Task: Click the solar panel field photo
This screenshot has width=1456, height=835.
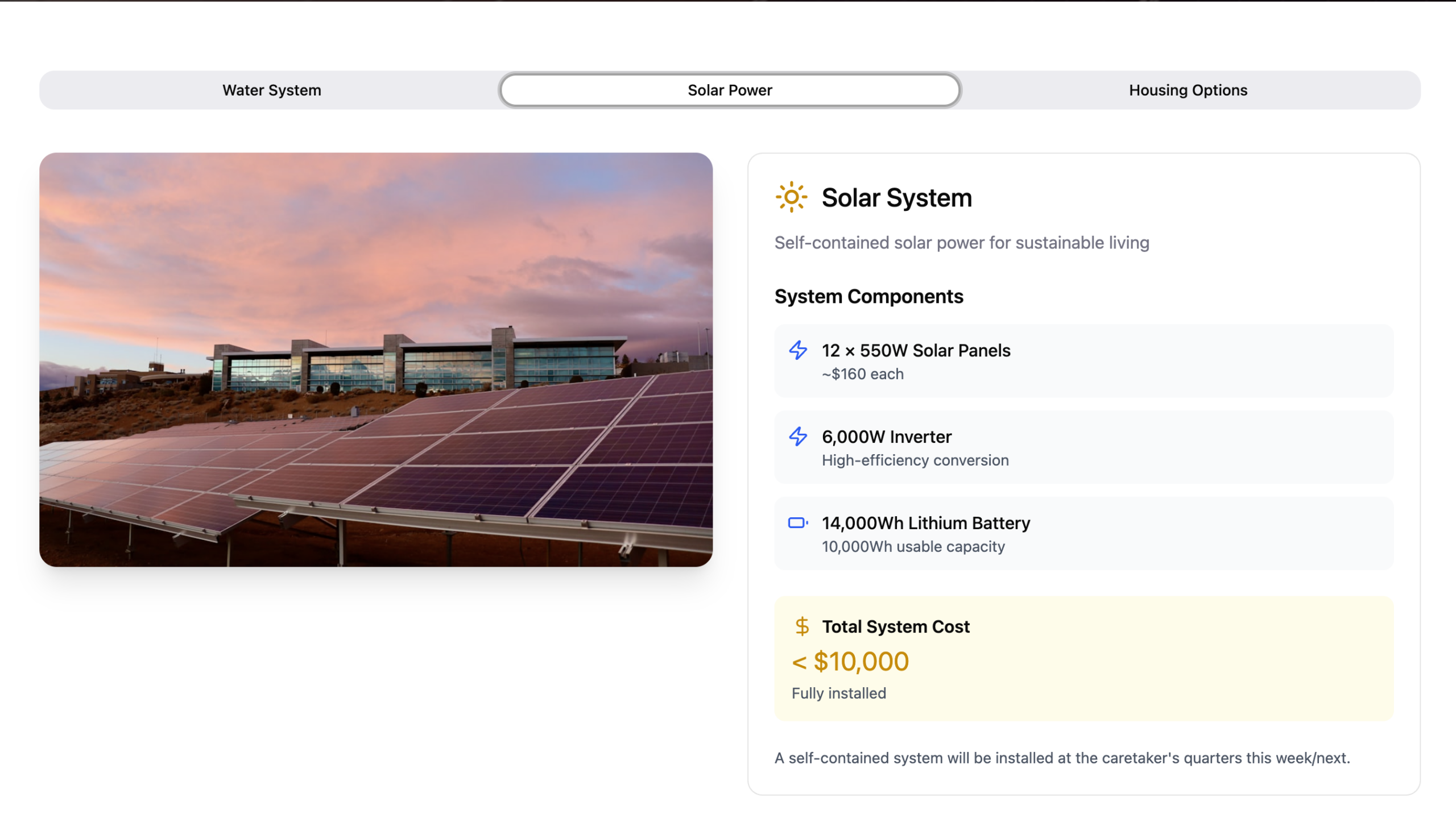Action: tap(376, 360)
